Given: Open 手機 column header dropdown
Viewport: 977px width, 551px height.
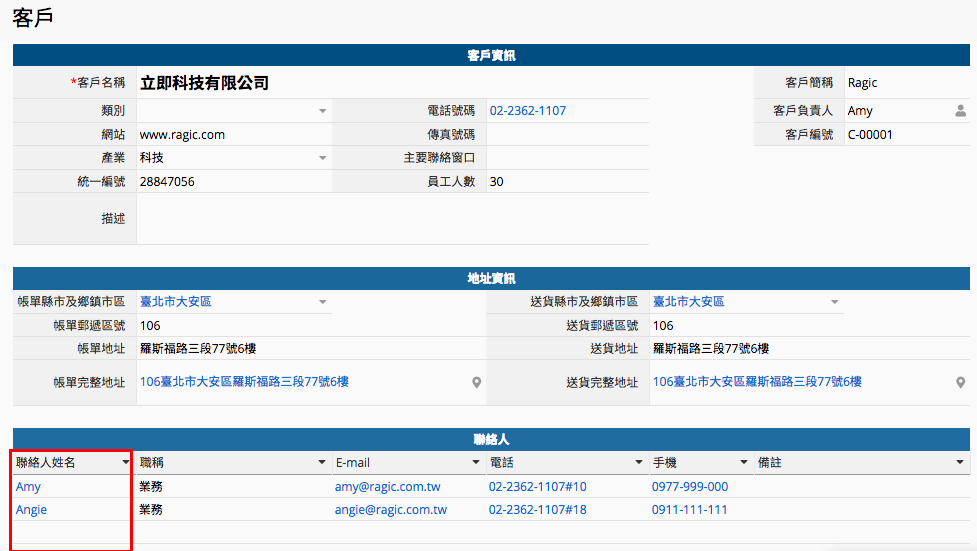Looking at the screenshot, I should 743,463.
